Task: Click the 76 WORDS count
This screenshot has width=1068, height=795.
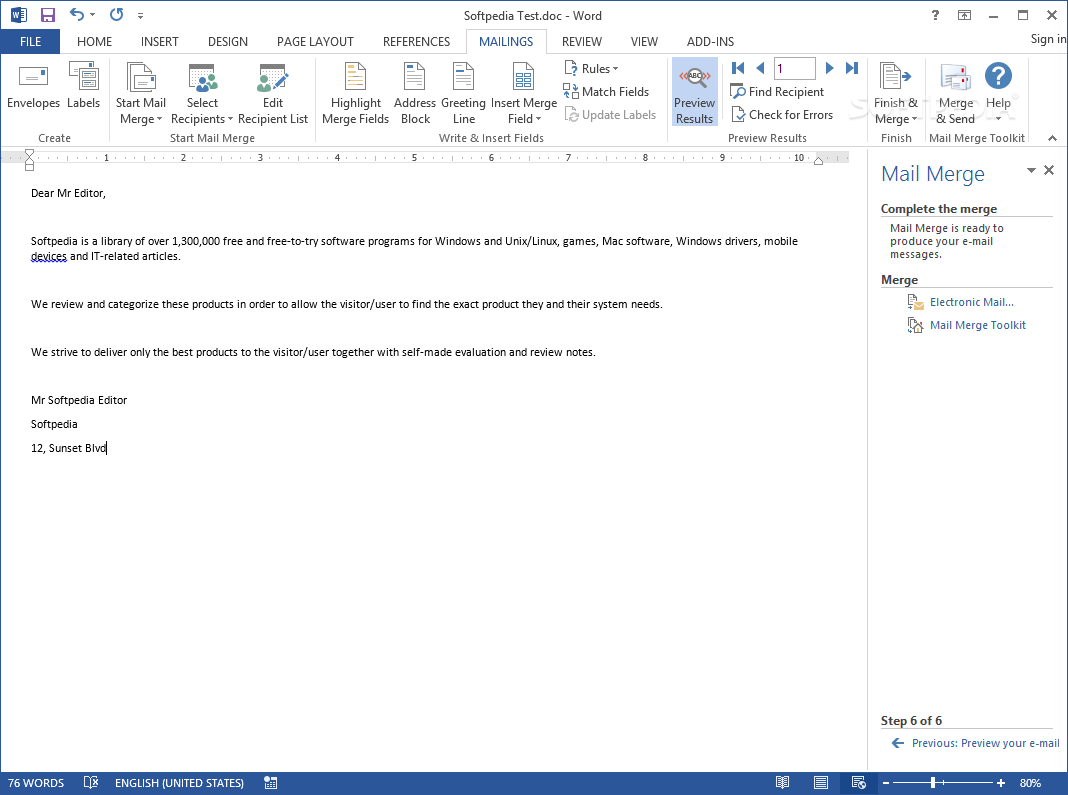Action: [x=36, y=783]
